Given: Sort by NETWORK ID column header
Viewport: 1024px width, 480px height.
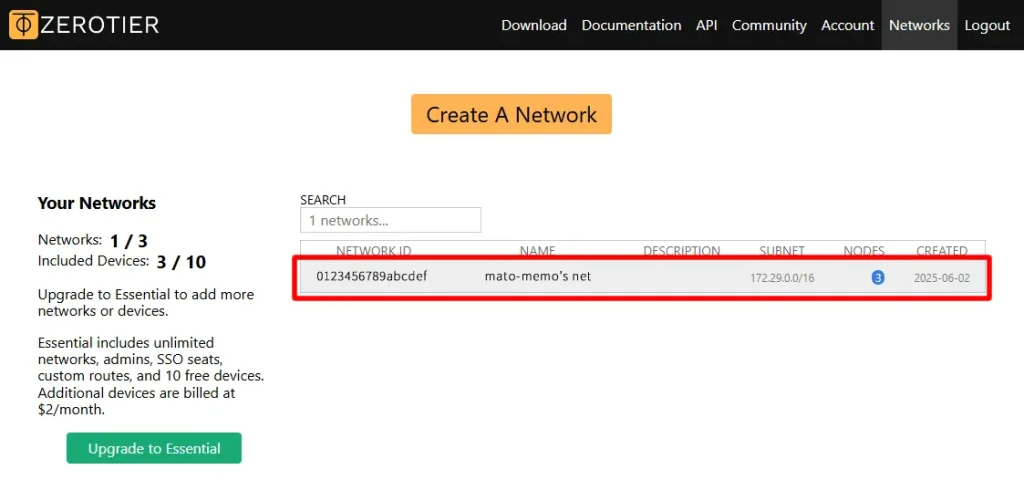Looking at the screenshot, I should (x=374, y=251).
